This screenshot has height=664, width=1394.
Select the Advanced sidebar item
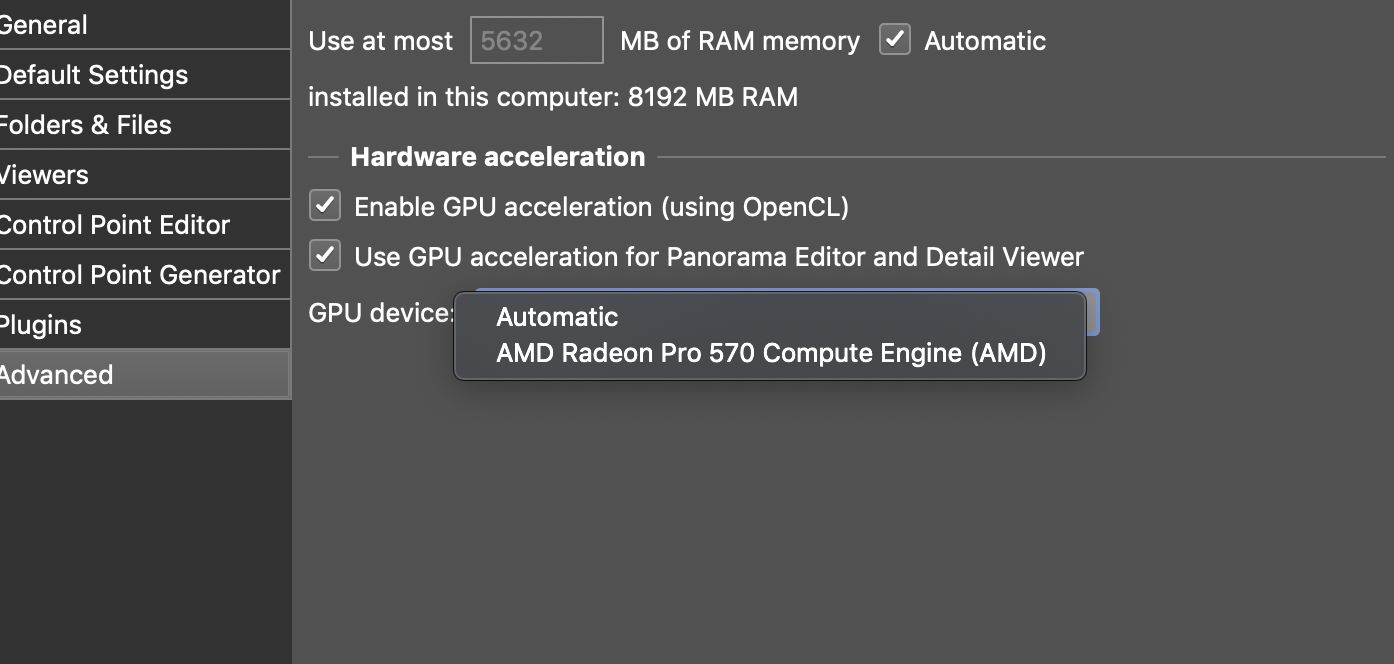[x=58, y=375]
